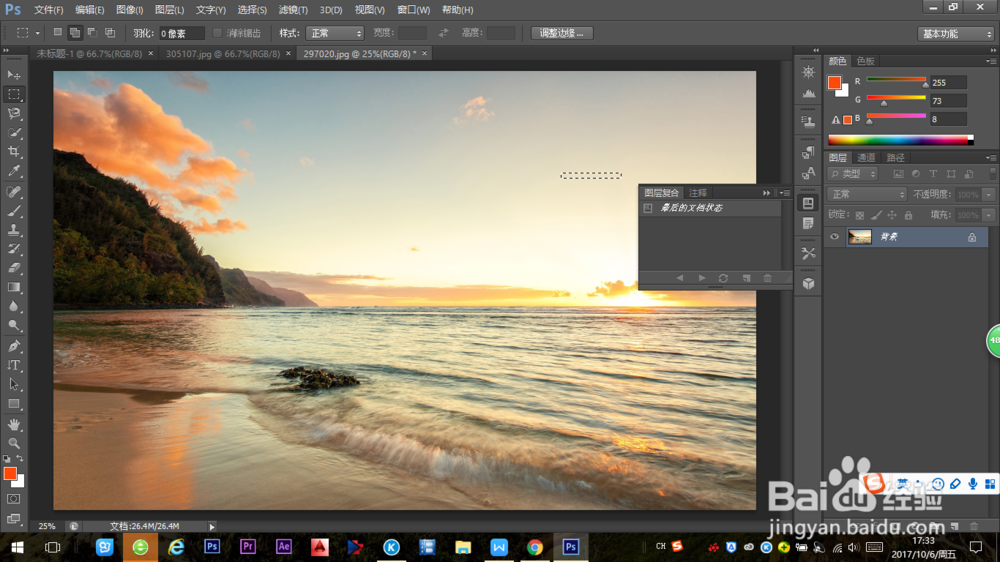Swap width and height values button
Viewport: 1000px width, 562px height.
click(443, 33)
